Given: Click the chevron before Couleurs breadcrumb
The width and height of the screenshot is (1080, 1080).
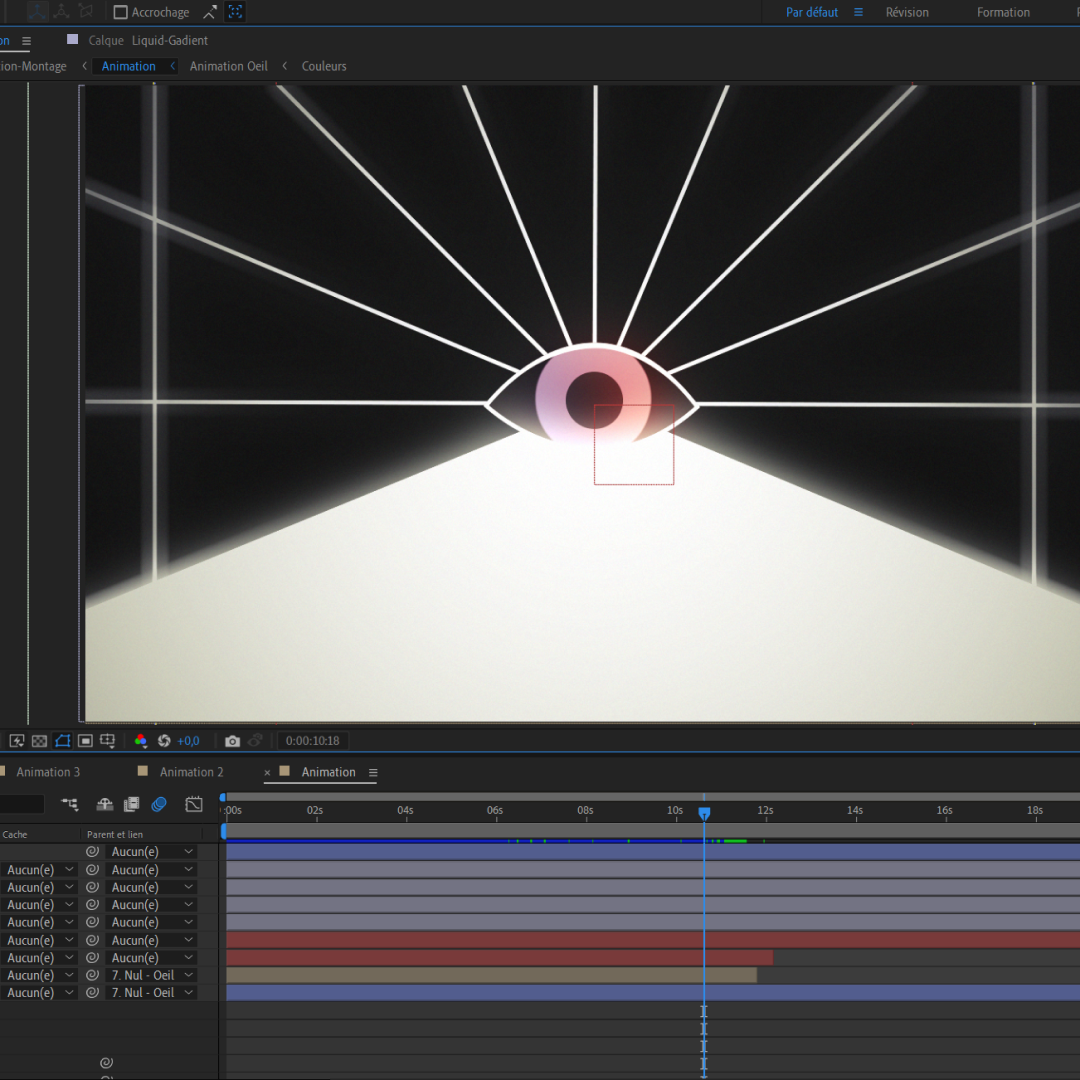Looking at the screenshot, I should (284, 65).
